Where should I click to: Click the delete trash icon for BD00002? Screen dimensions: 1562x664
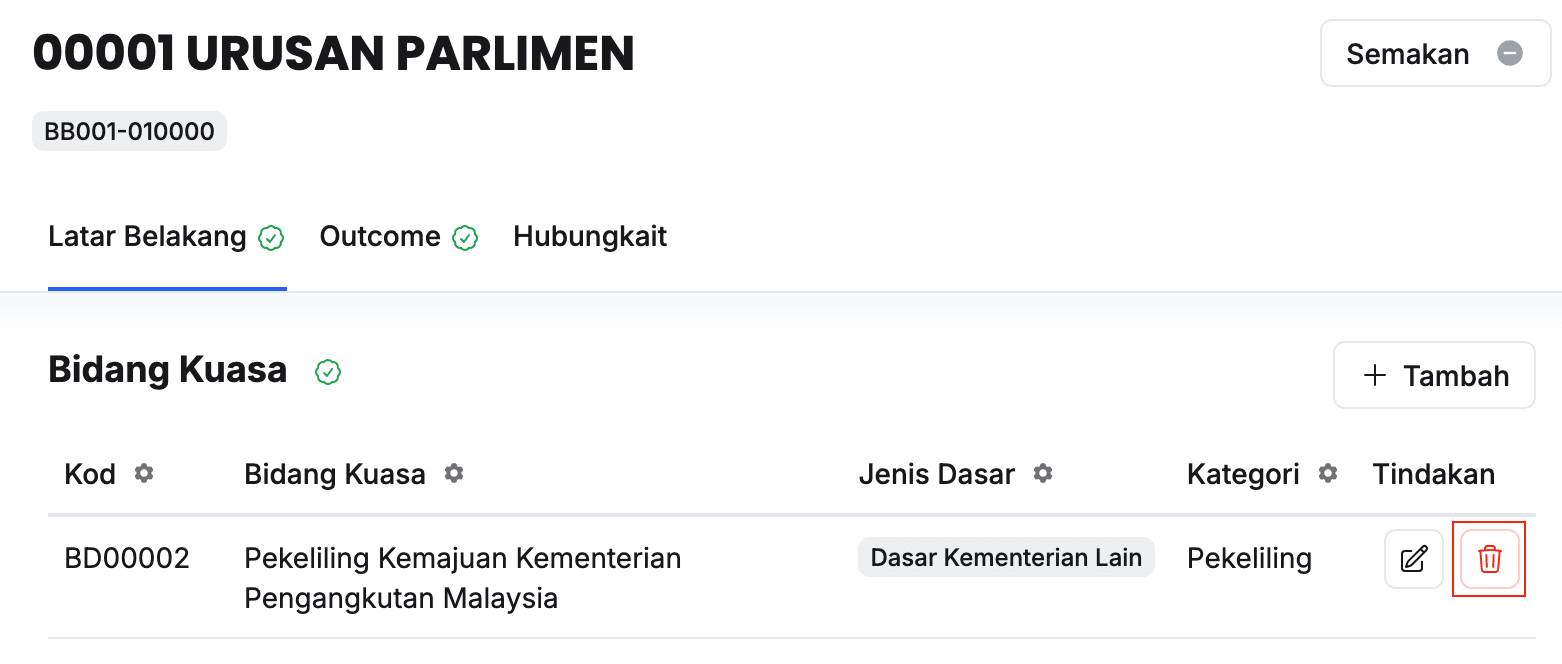[x=1489, y=559]
